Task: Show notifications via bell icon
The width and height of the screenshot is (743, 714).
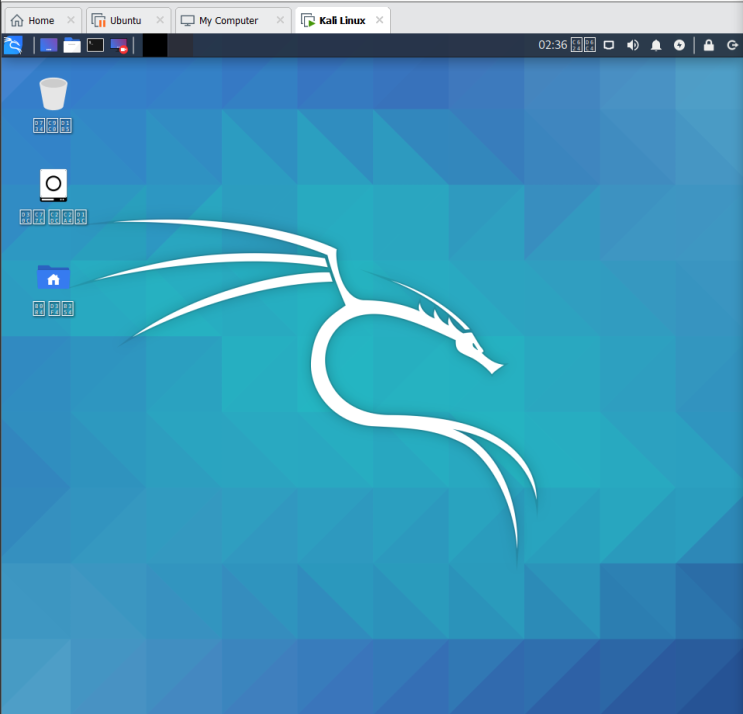Action: (656, 45)
